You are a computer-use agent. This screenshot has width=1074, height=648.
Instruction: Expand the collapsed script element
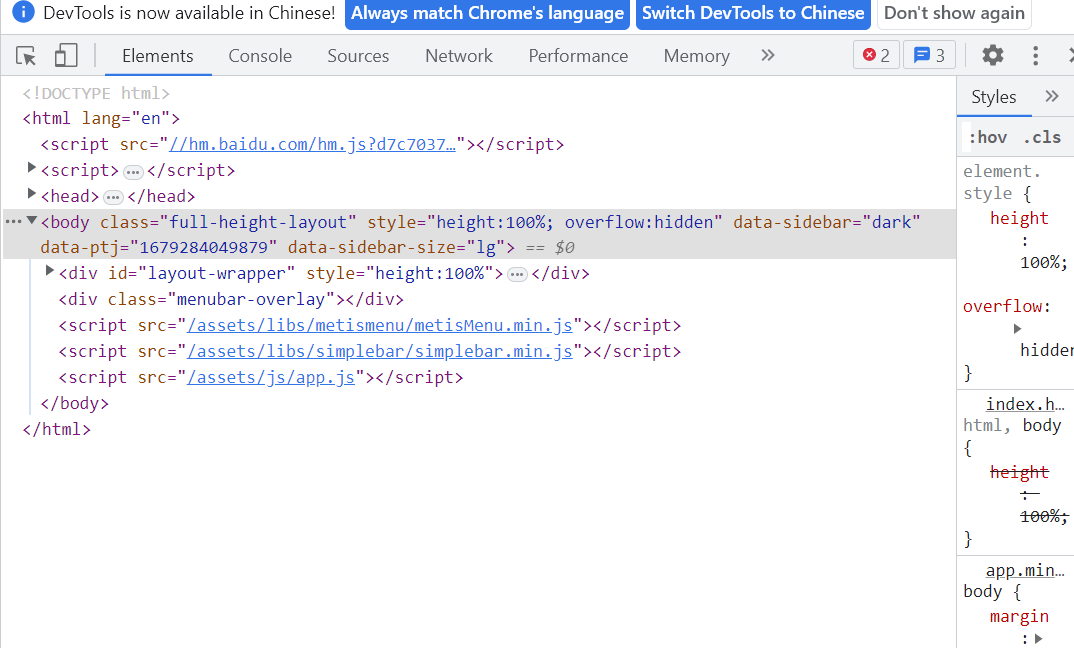pyautogui.click(x=31, y=167)
